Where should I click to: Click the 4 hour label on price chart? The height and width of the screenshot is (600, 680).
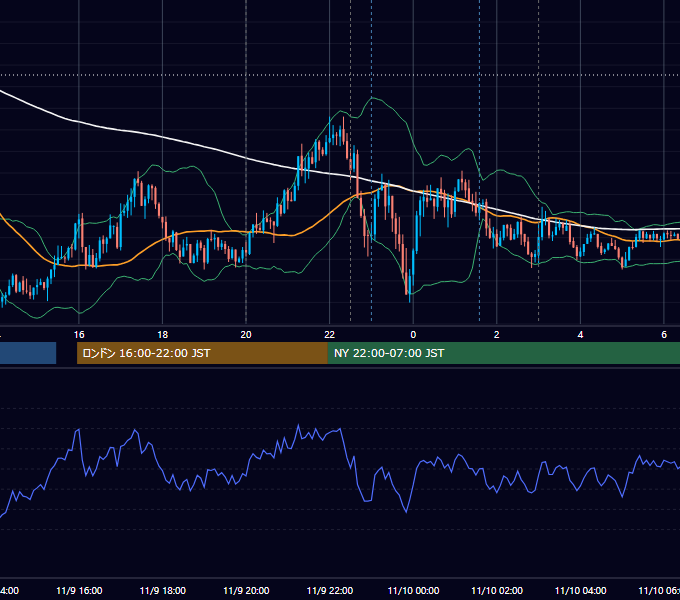point(580,335)
